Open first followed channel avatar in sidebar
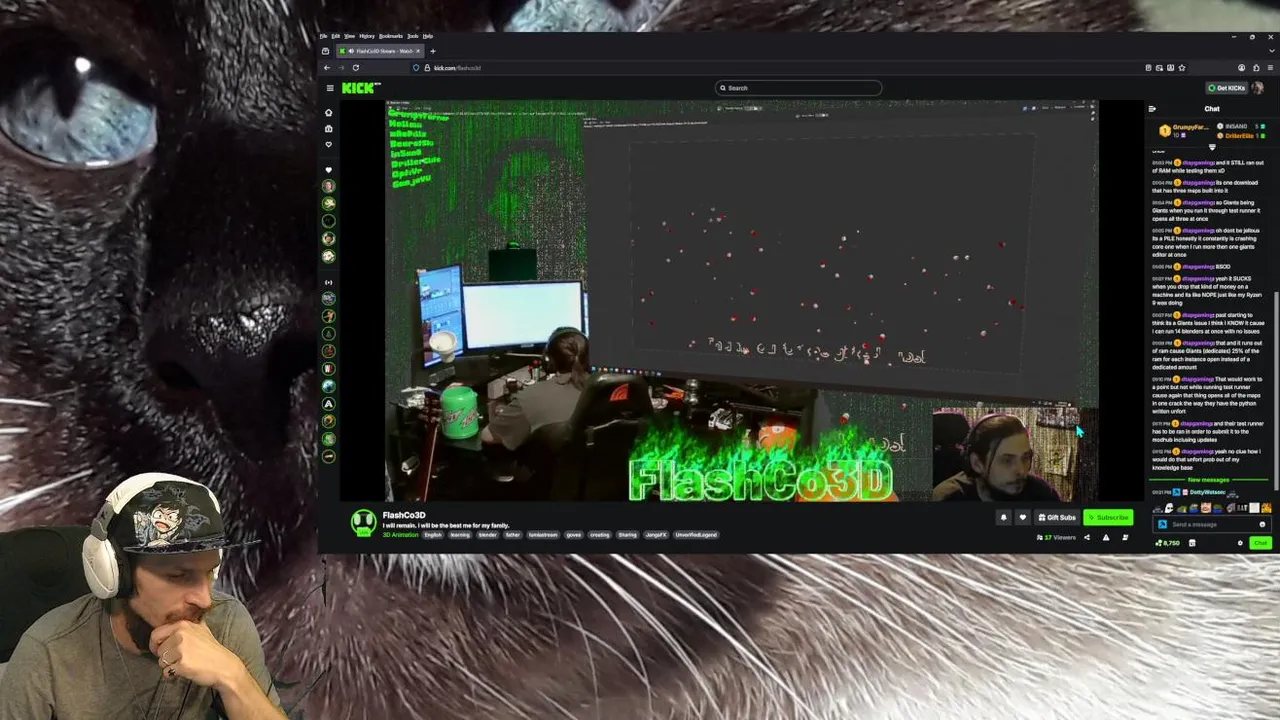The image size is (1280, 720). point(328,186)
